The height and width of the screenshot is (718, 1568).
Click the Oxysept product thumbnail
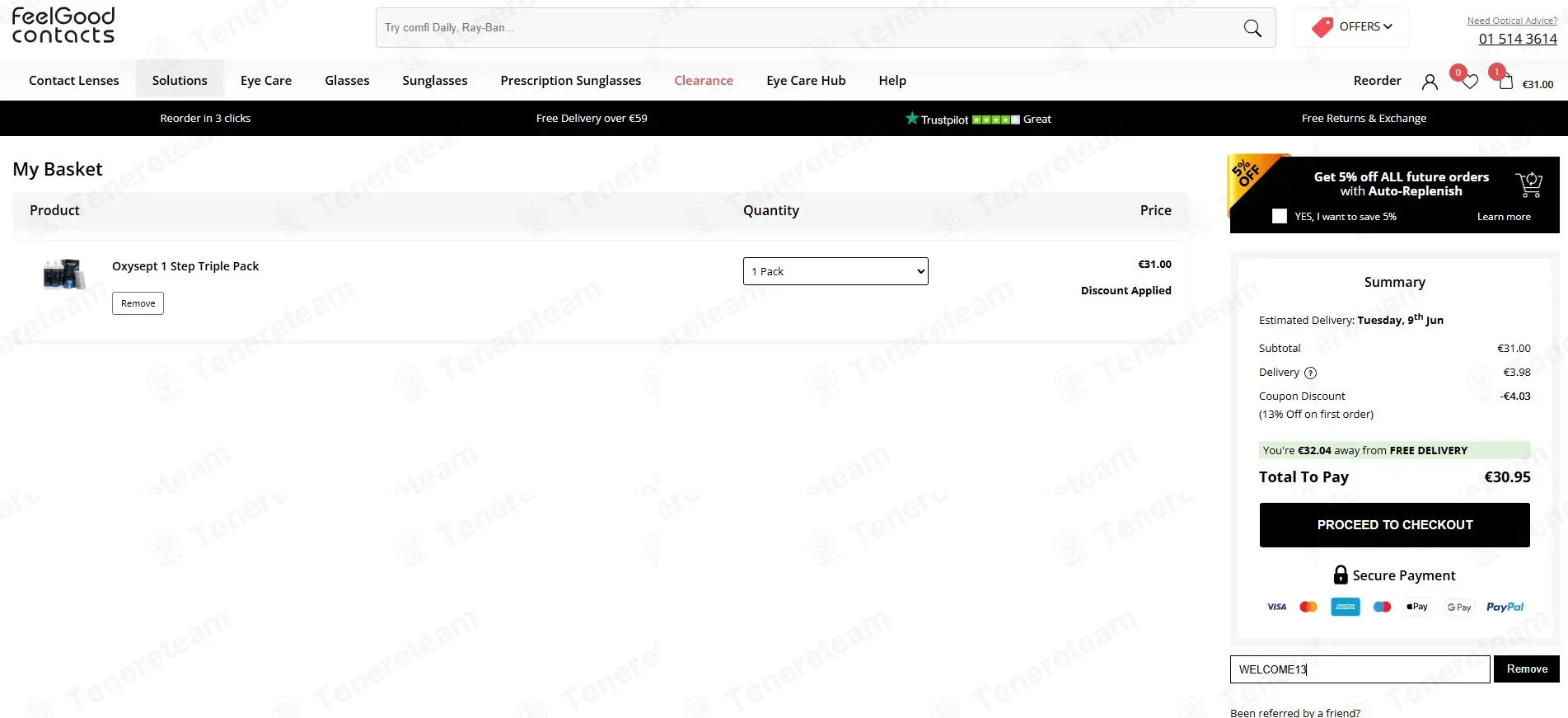click(63, 274)
